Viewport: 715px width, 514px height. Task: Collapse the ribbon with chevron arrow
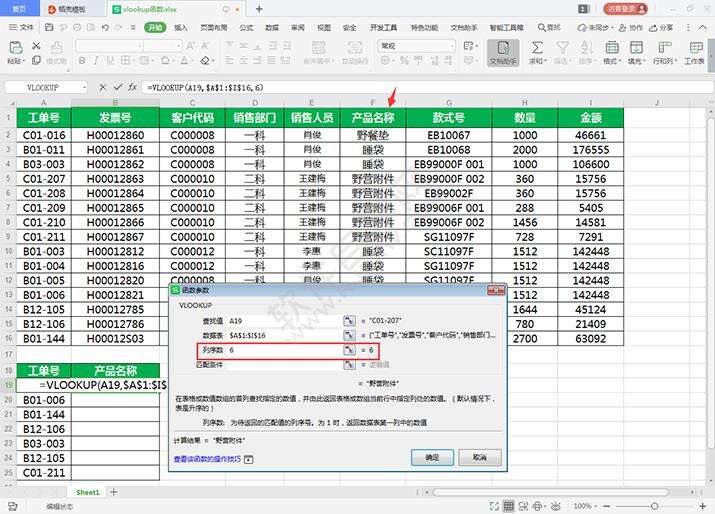coord(703,28)
